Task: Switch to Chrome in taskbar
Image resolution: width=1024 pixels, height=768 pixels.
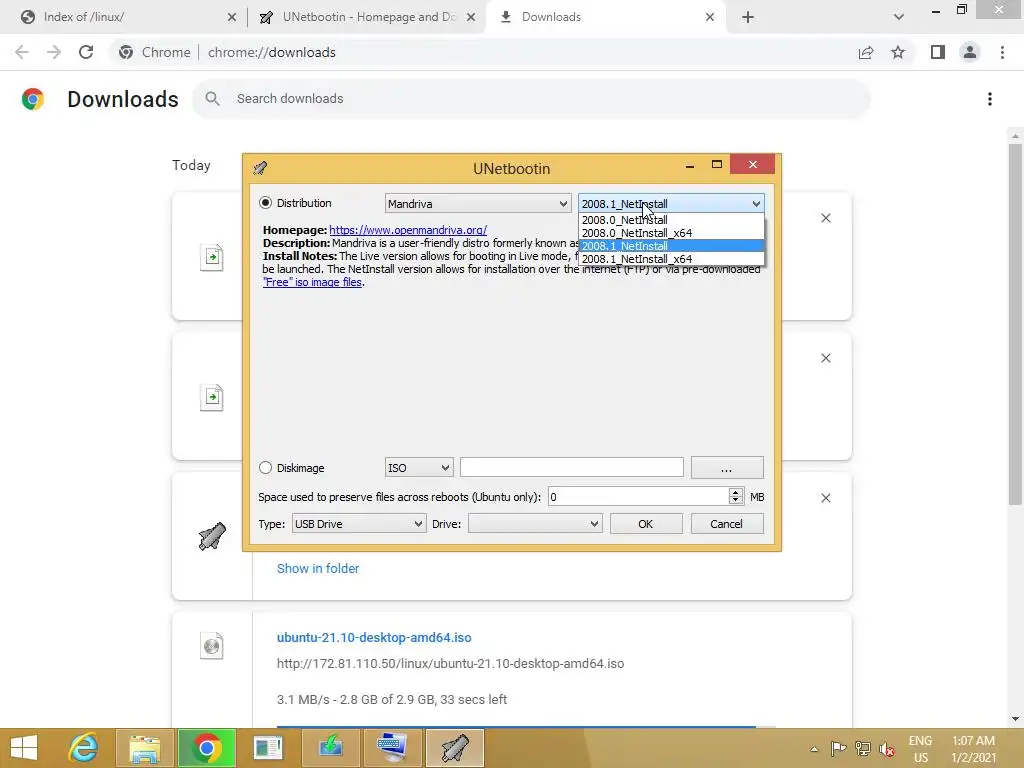Action: click(x=206, y=748)
